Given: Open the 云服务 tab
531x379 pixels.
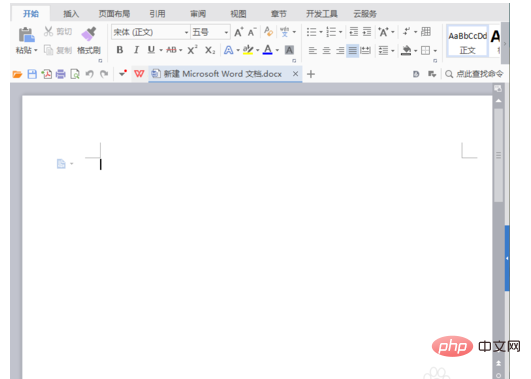Looking at the screenshot, I should point(365,14).
